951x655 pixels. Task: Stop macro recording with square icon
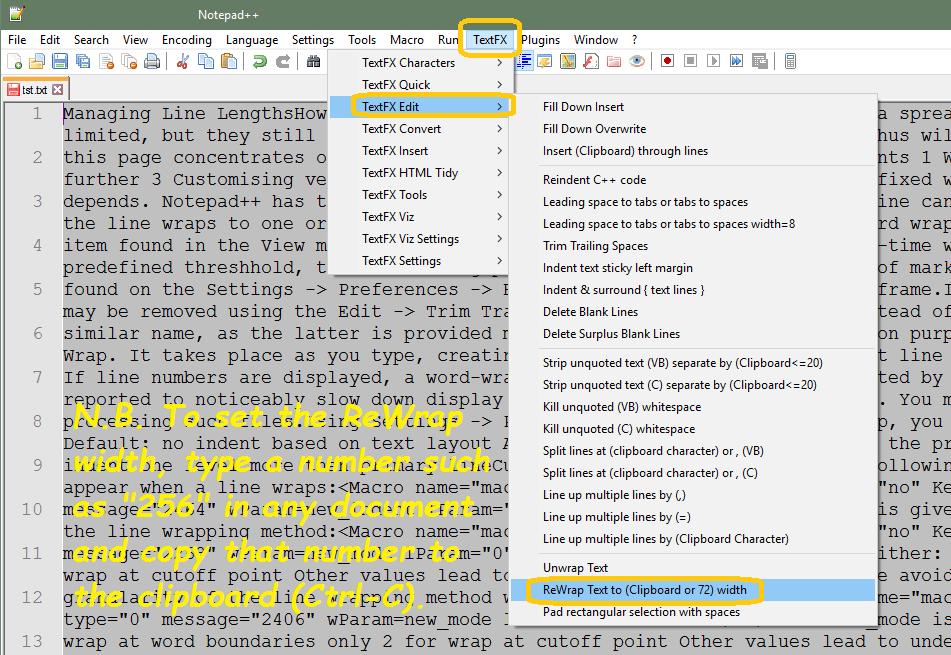tap(690, 61)
